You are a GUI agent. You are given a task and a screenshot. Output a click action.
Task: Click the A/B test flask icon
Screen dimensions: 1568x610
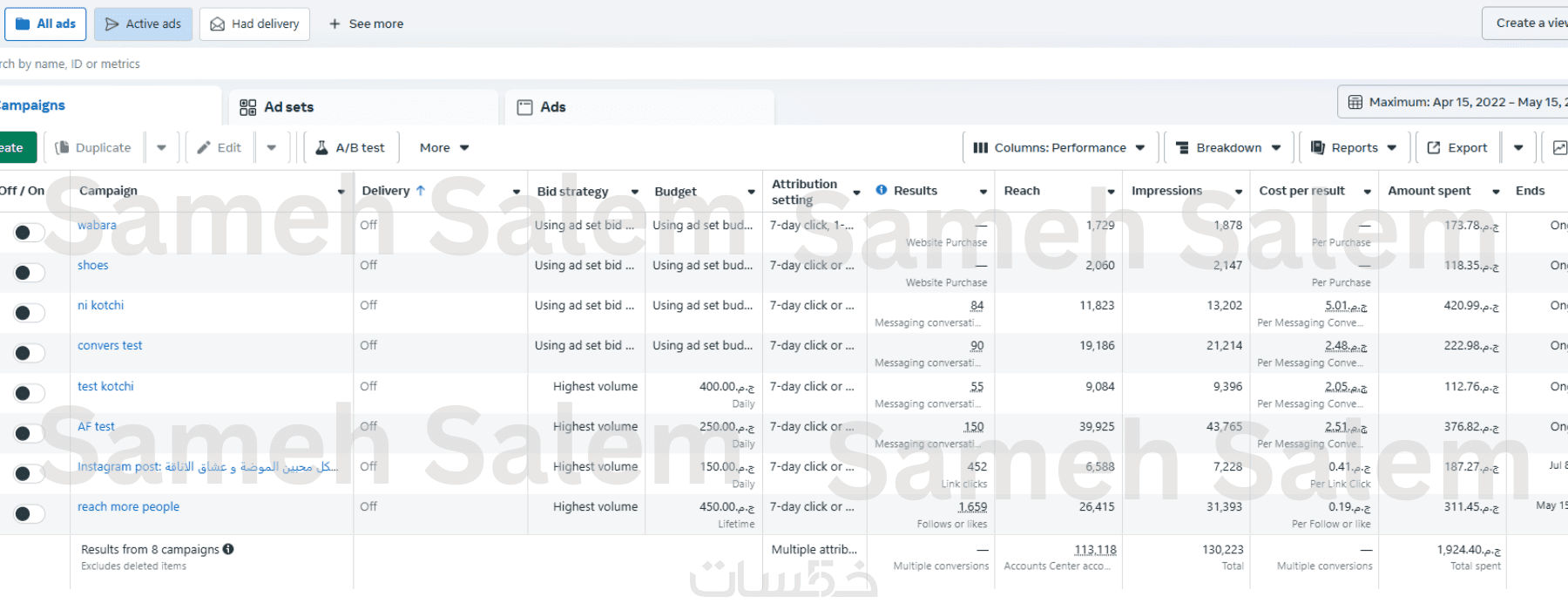point(321,147)
